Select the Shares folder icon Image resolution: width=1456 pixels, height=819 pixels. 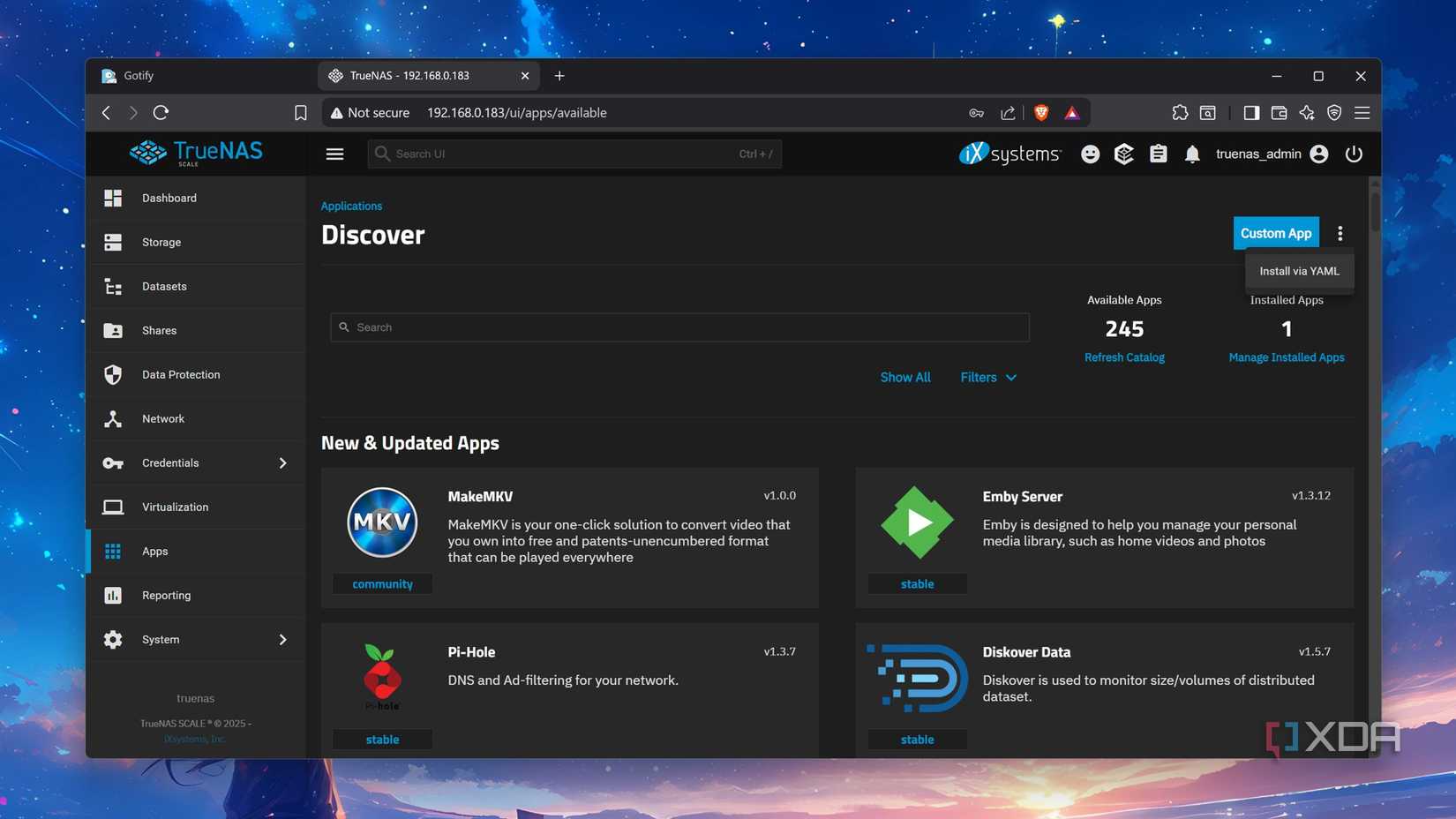click(113, 330)
